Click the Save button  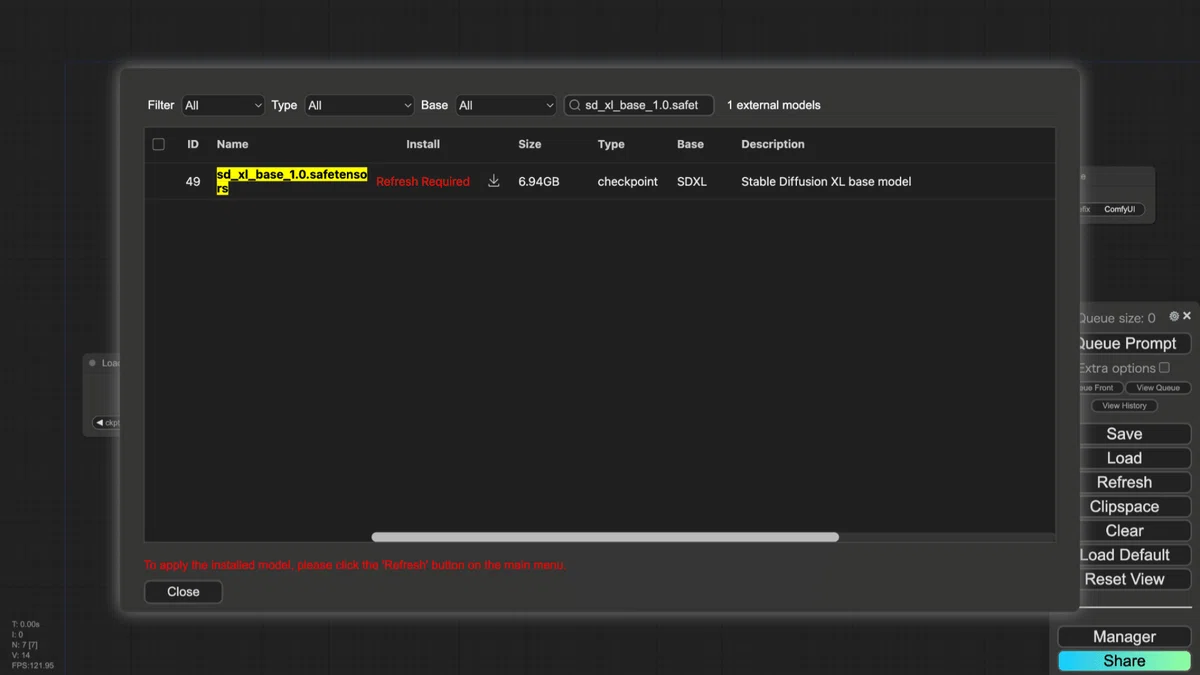pyautogui.click(x=1133, y=434)
